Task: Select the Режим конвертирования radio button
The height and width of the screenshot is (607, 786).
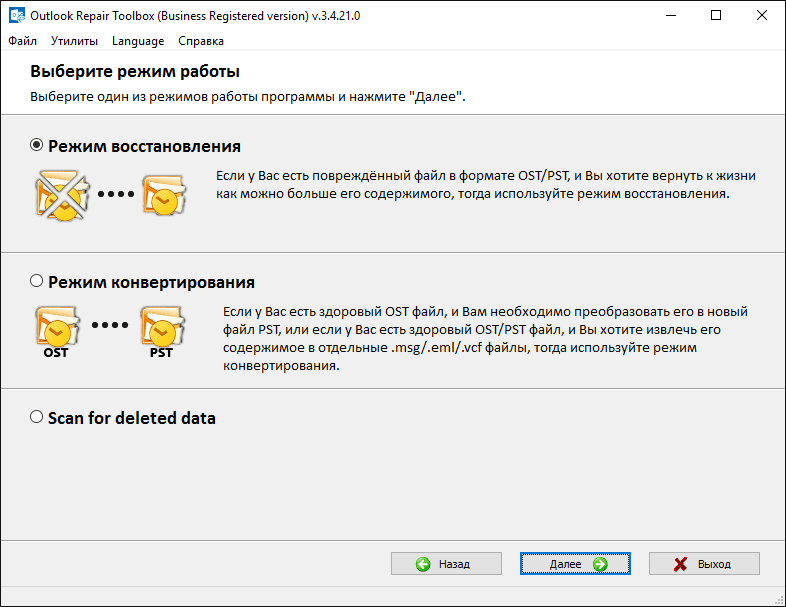Action: pos(37,282)
